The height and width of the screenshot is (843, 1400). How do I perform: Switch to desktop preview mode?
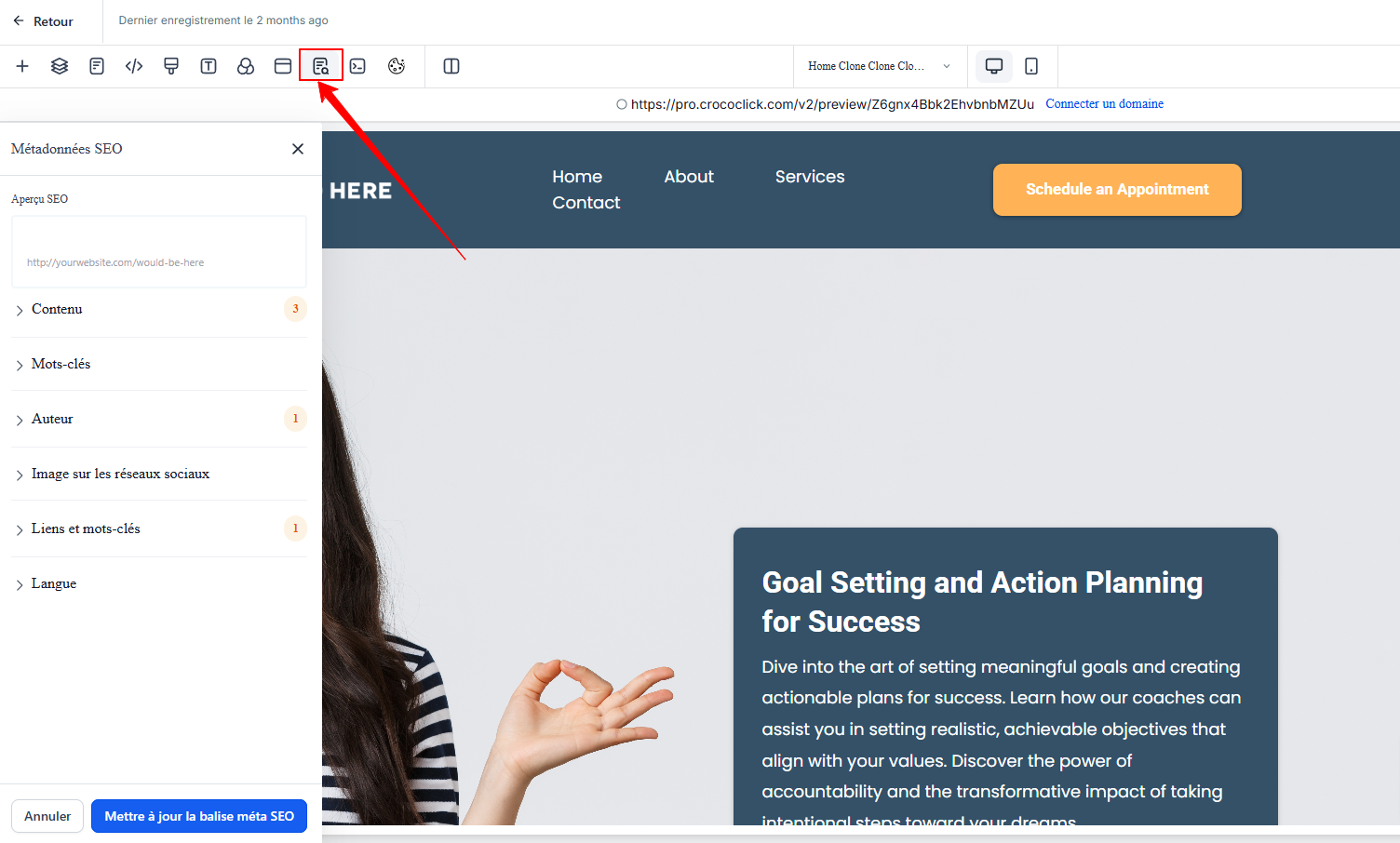pos(994,66)
